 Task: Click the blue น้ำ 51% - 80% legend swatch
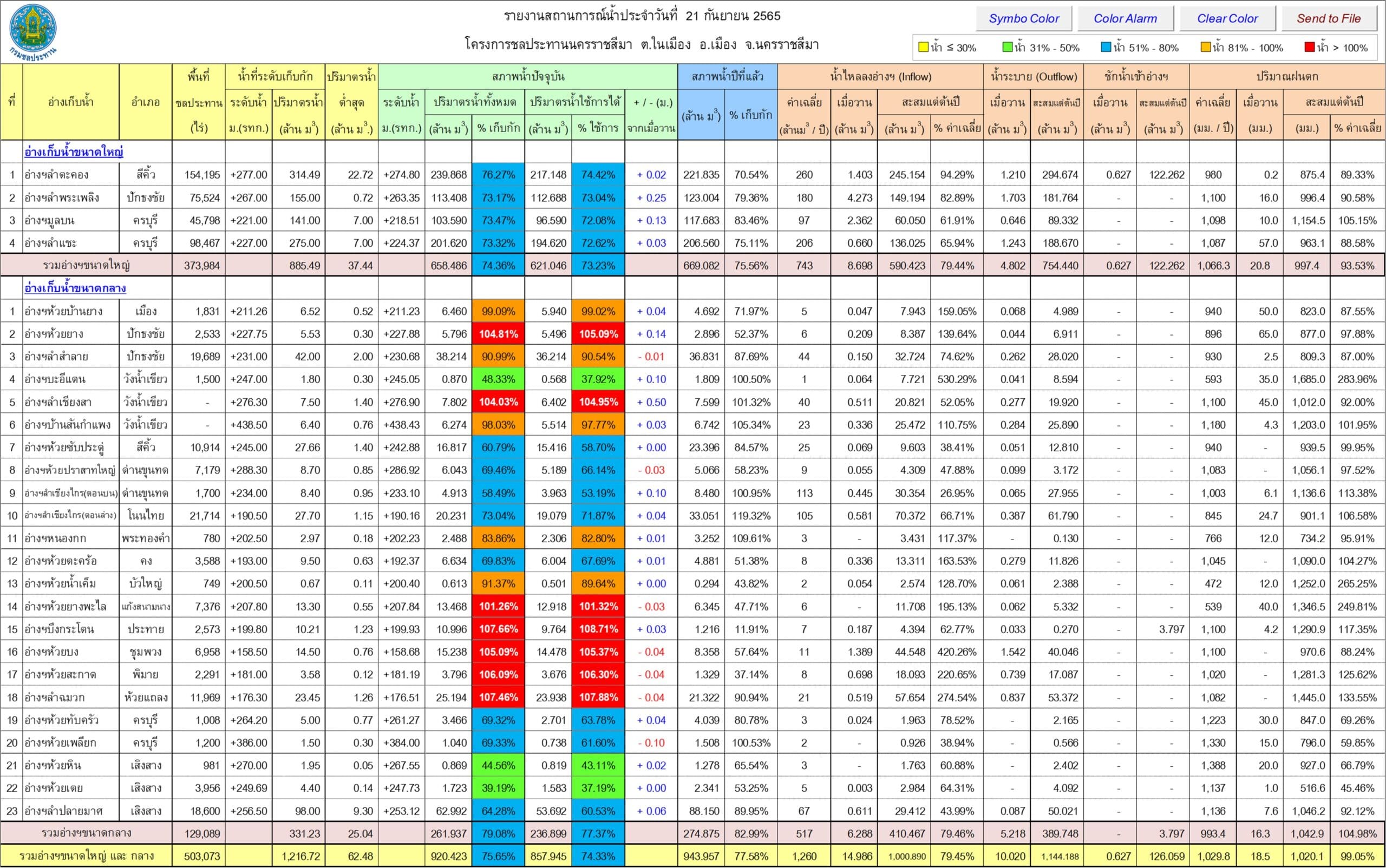click(x=1106, y=47)
